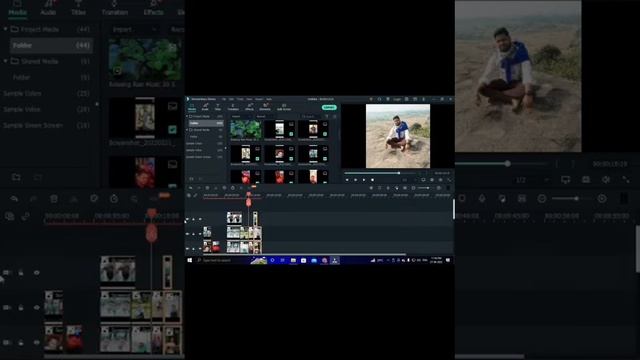This screenshot has width=640, height=360.
Task: Collapse Shared Media tree in center window
Action: click(x=187, y=130)
